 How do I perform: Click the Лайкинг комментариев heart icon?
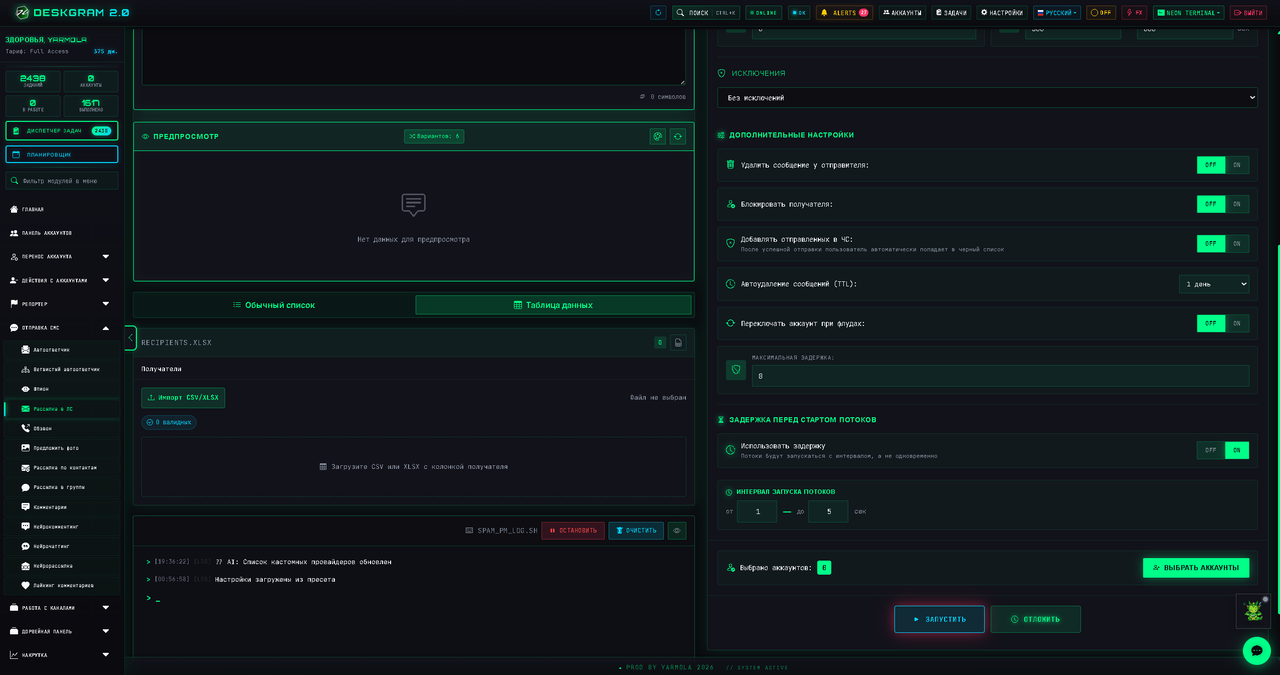click(x=25, y=585)
